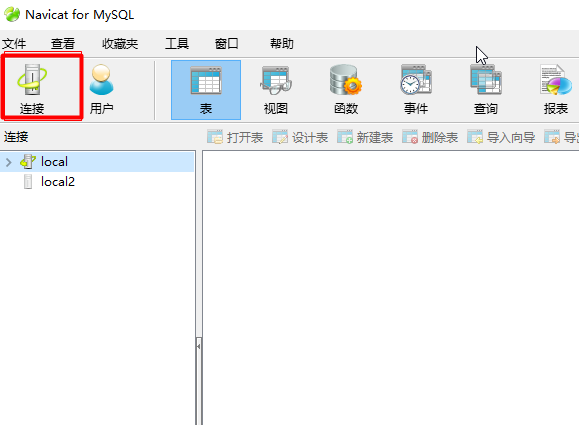Open the 查看 menu
The image size is (579, 425).
coord(63,44)
